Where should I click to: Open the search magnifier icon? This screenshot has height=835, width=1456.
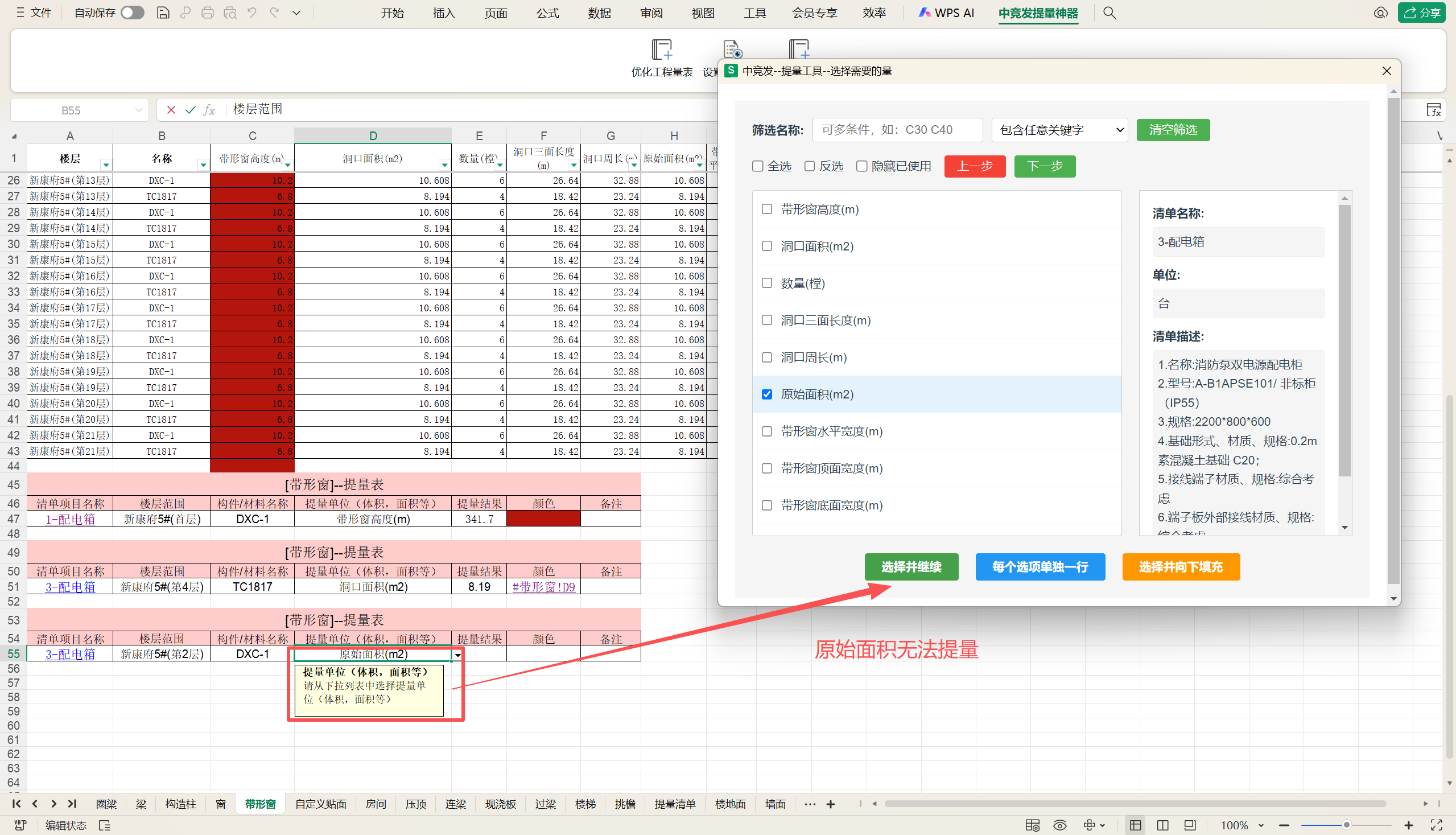click(x=1109, y=13)
